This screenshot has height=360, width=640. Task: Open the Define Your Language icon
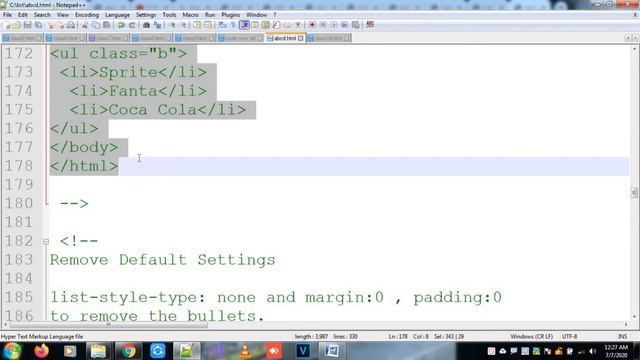[x=255, y=25]
